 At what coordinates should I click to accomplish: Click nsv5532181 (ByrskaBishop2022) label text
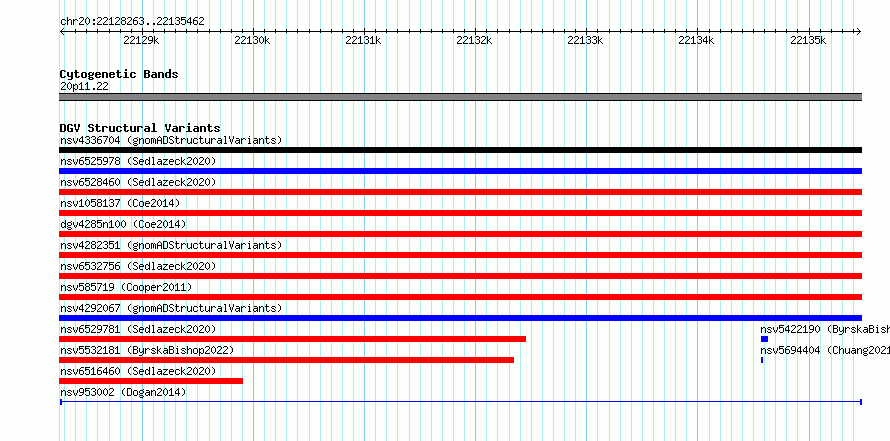(147, 350)
